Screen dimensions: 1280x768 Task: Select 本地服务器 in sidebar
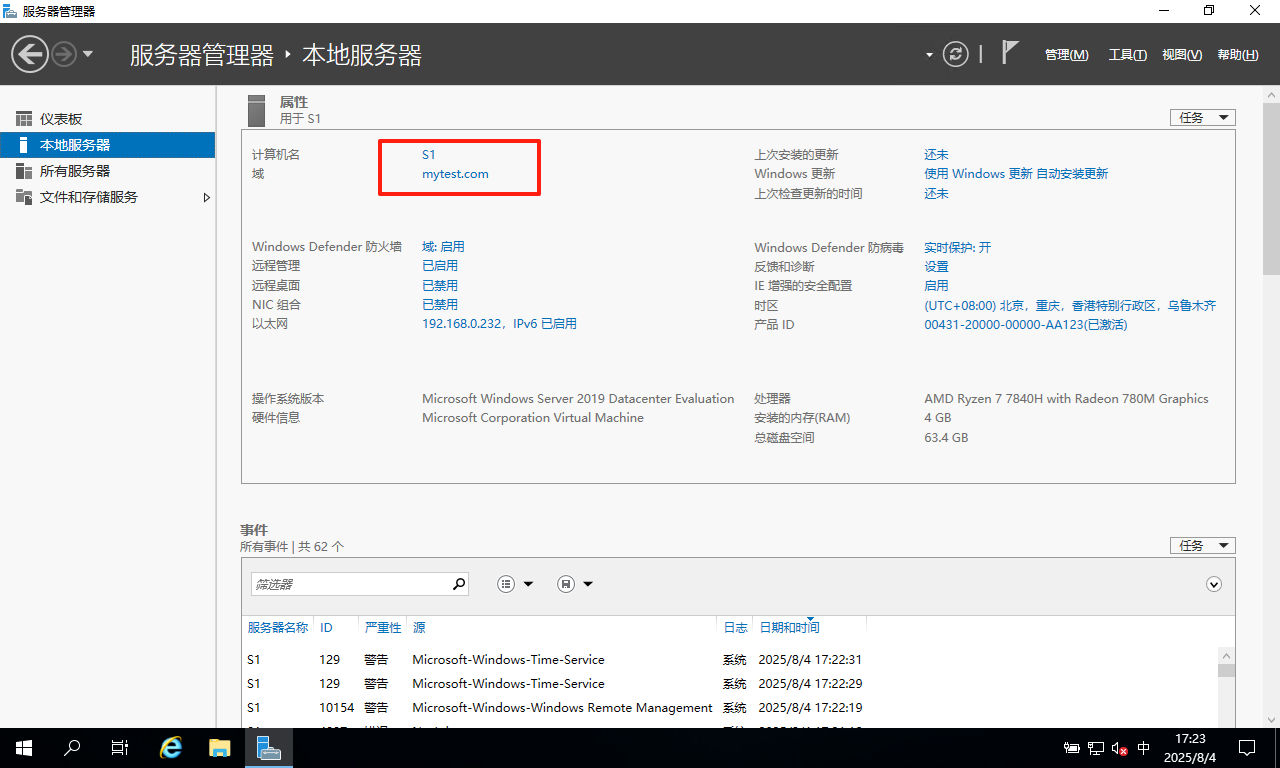point(107,145)
